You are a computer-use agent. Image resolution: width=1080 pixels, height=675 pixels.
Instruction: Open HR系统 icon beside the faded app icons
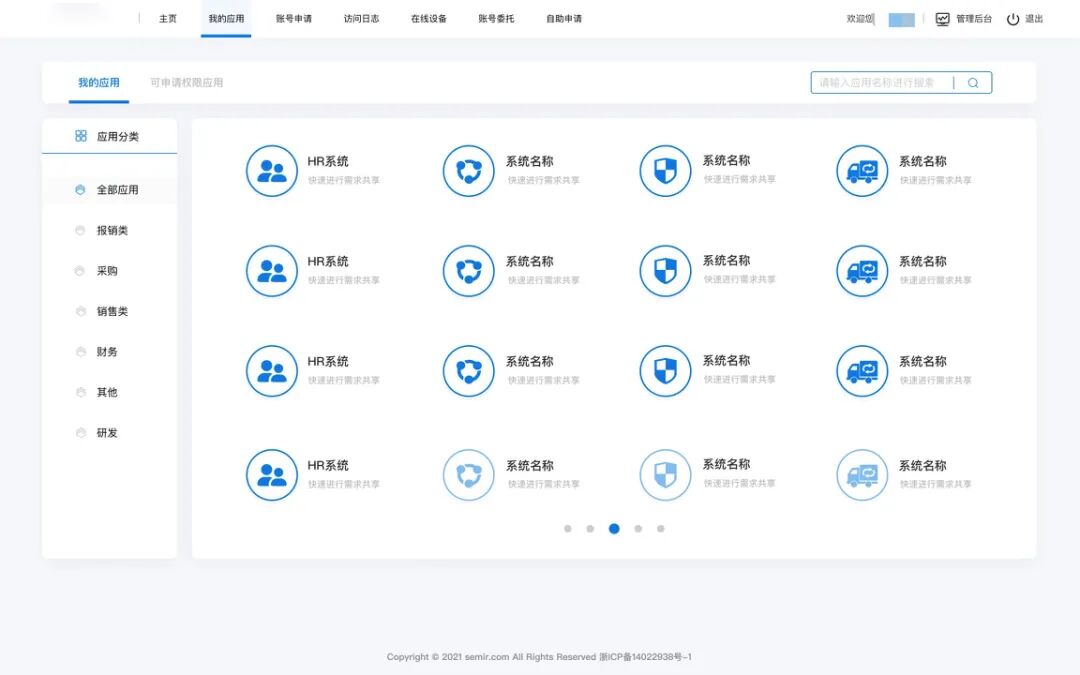coord(272,475)
